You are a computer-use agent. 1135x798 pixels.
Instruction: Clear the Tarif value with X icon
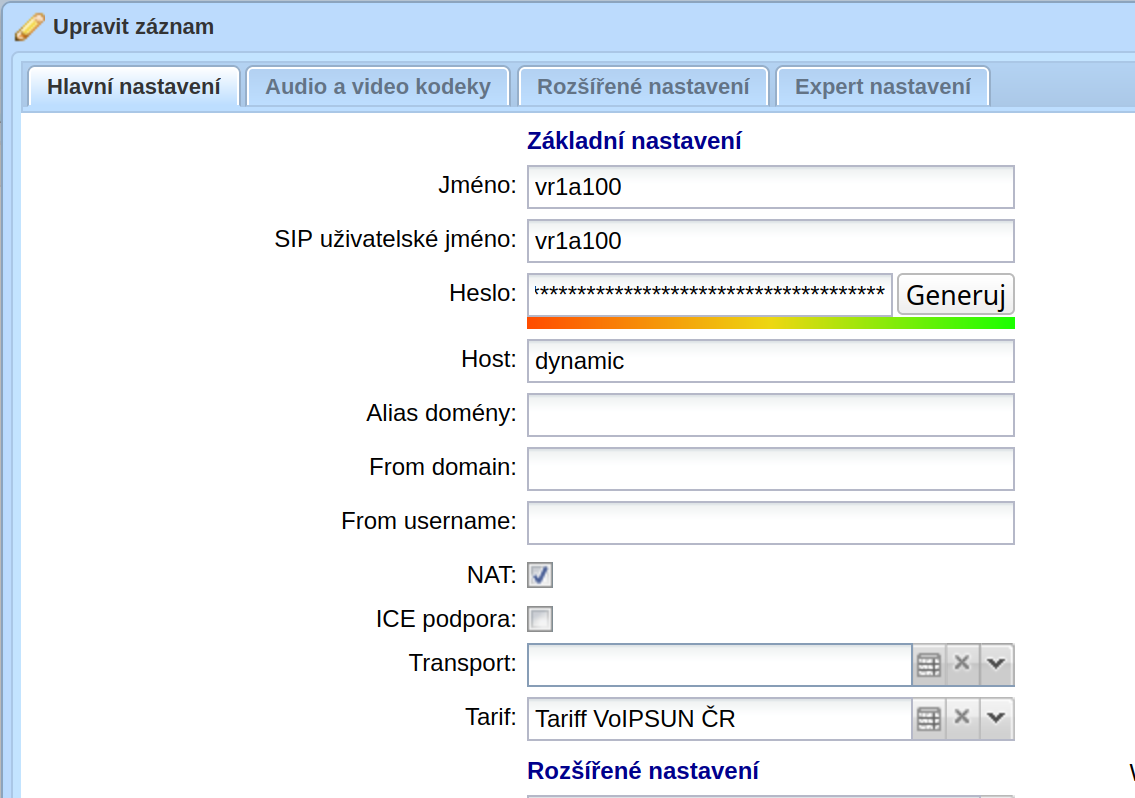pyautogui.click(x=962, y=718)
